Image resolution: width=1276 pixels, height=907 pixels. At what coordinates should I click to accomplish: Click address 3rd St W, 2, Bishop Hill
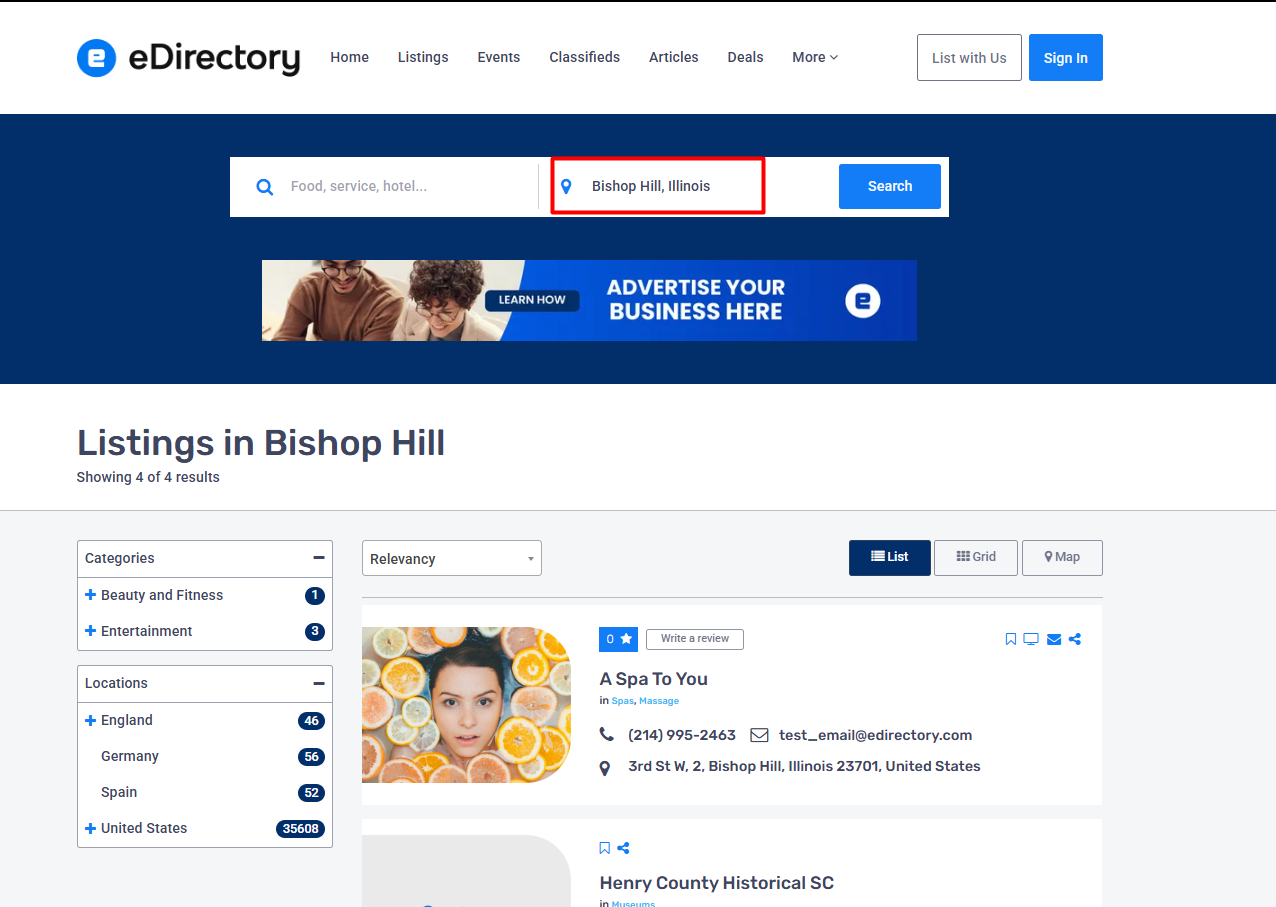coord(804,767)
